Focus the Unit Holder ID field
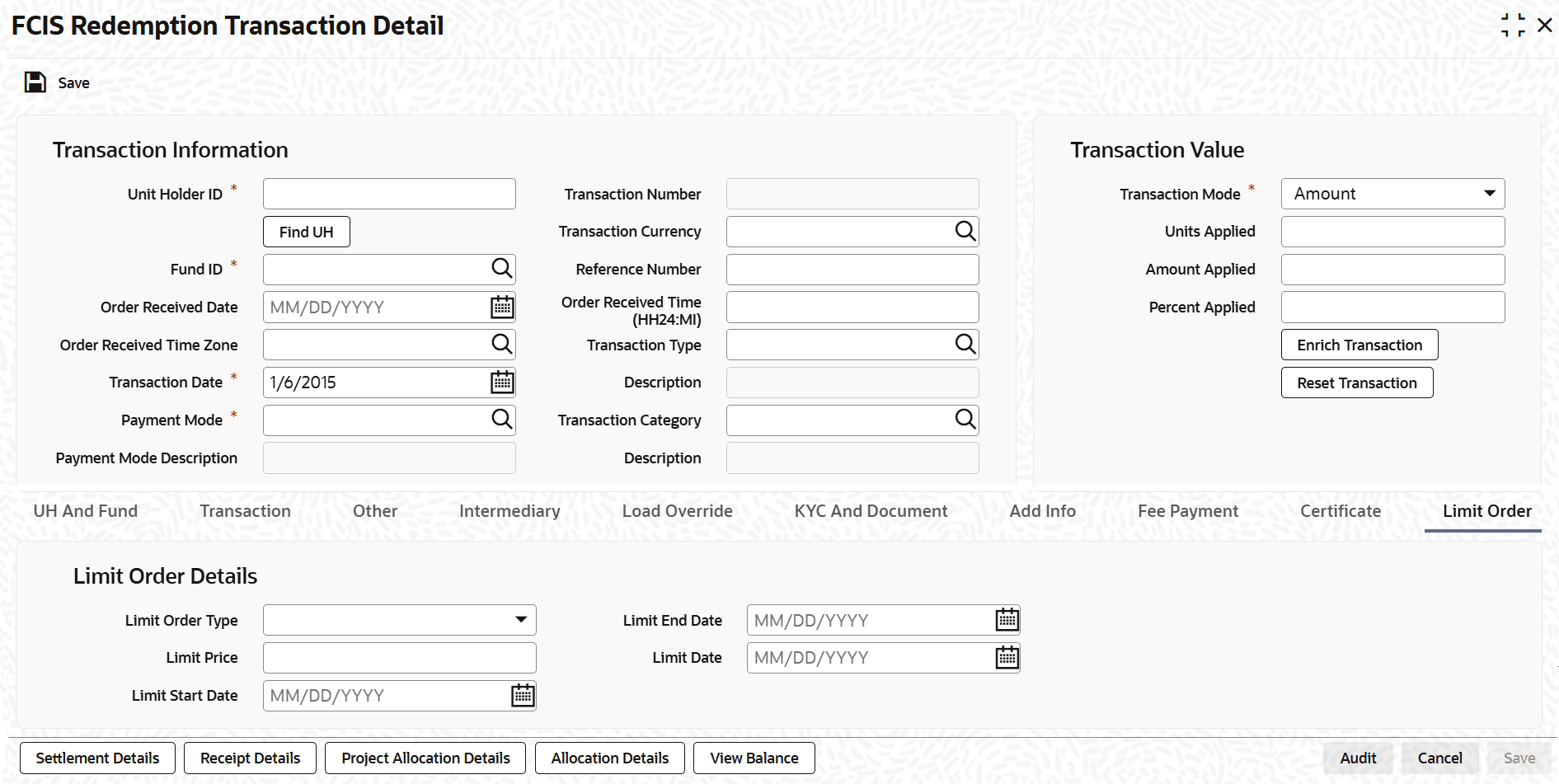The width and height of the screenshot is (1559, 784). coord(389,194)
